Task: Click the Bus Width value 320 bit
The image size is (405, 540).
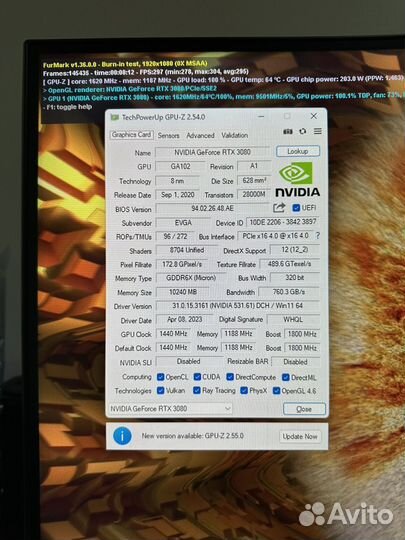Action: click(295, 277)
